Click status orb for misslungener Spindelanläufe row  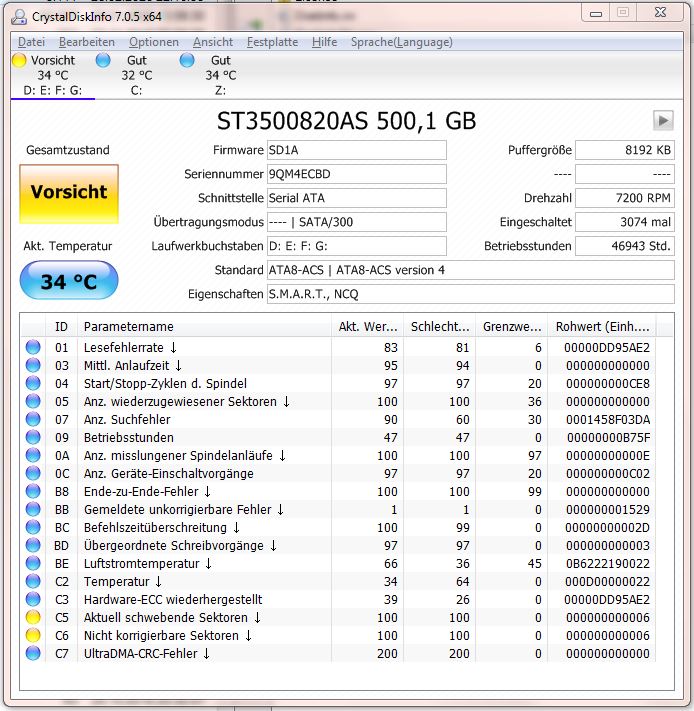33,455
